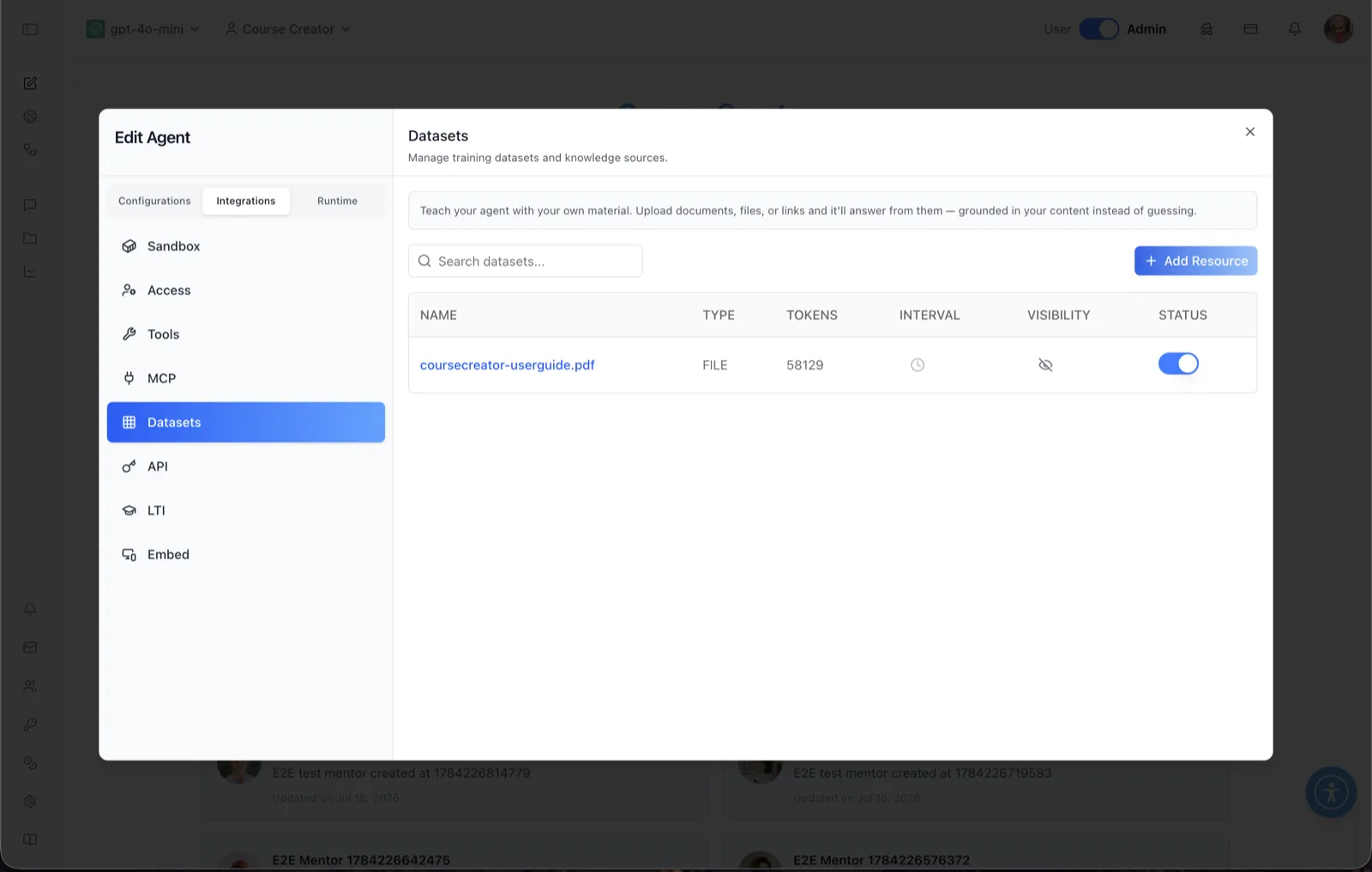Select the Datasets section

pos(246,422)
